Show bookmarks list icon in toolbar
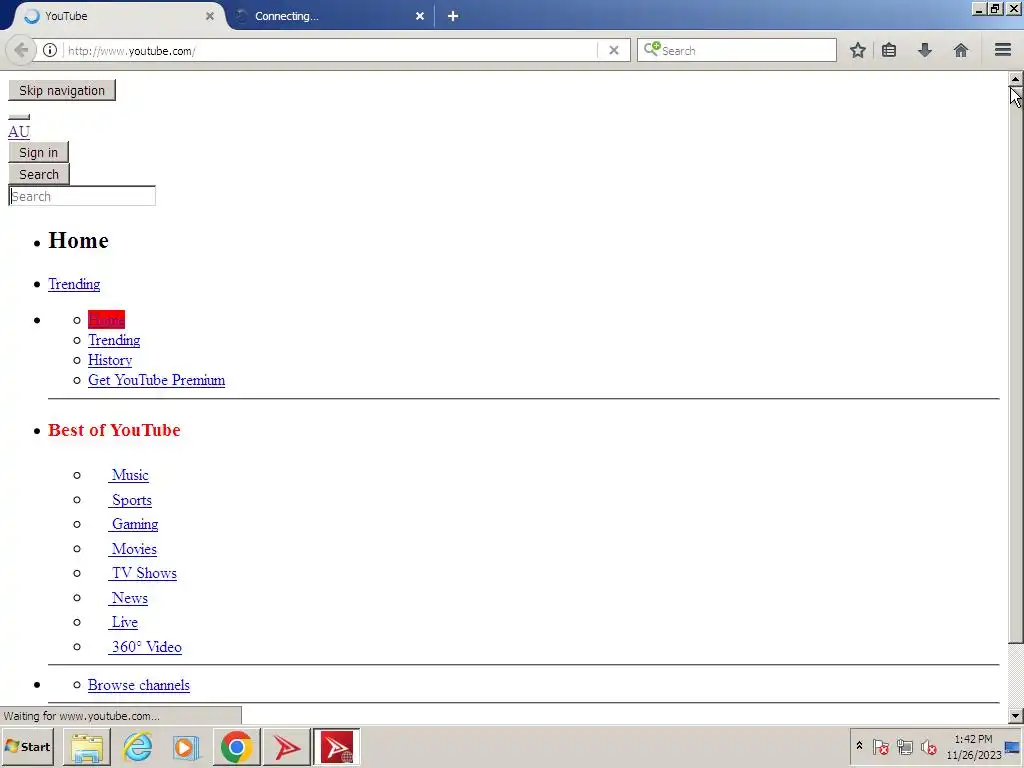The height and width of the screenshot is (768, 1024). [x=889, y=50]
